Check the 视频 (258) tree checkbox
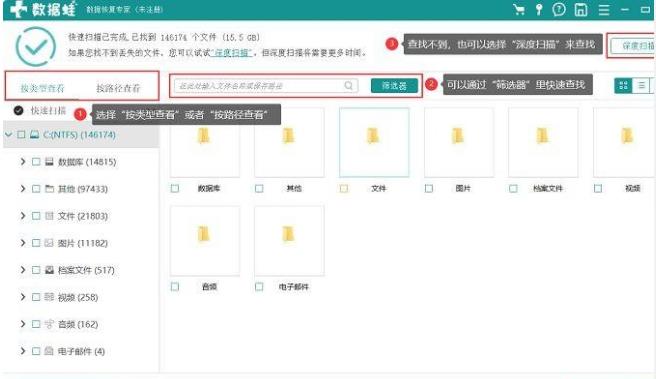Image resolution: width=656 pixels, height=379 pixels. [x=36, y=297]
